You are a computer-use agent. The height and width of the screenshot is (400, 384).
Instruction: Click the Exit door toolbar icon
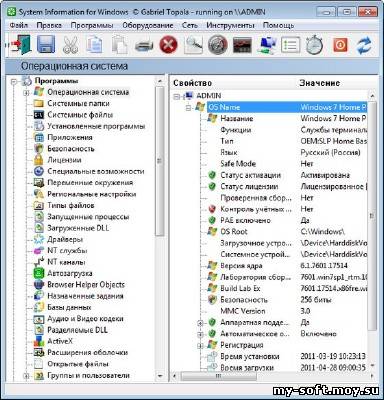pos(21,45)
